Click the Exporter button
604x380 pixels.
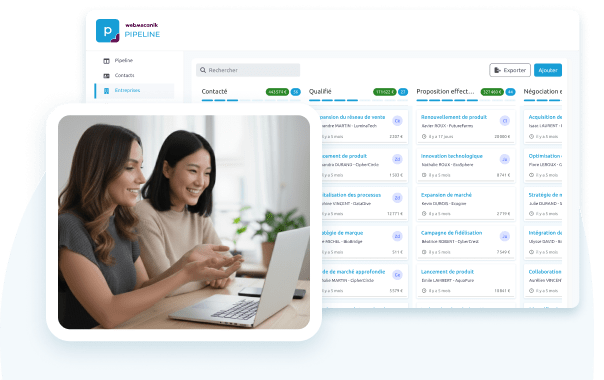510,70
